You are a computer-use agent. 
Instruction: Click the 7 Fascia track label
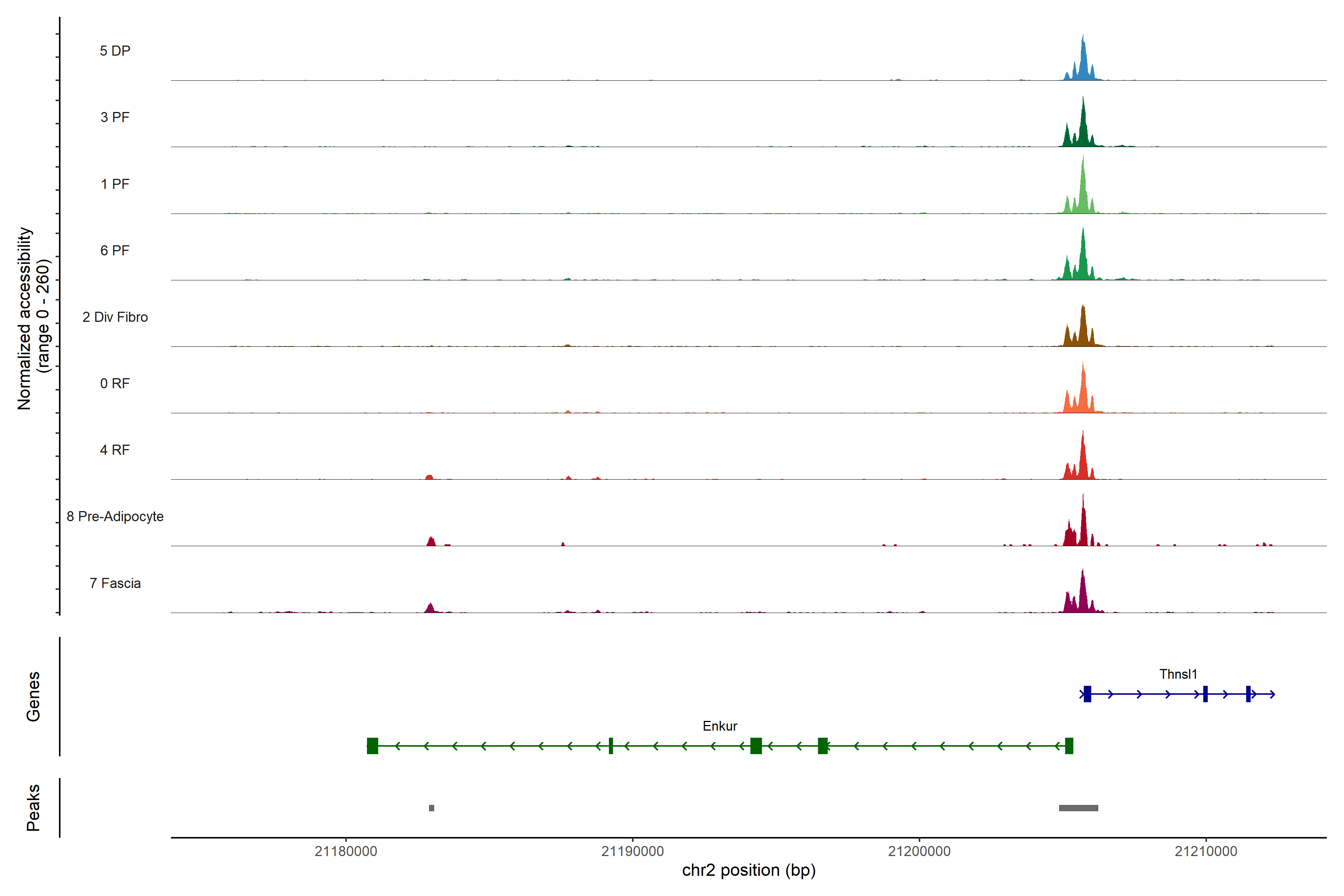pyautogui.click(x=115, y=584)
